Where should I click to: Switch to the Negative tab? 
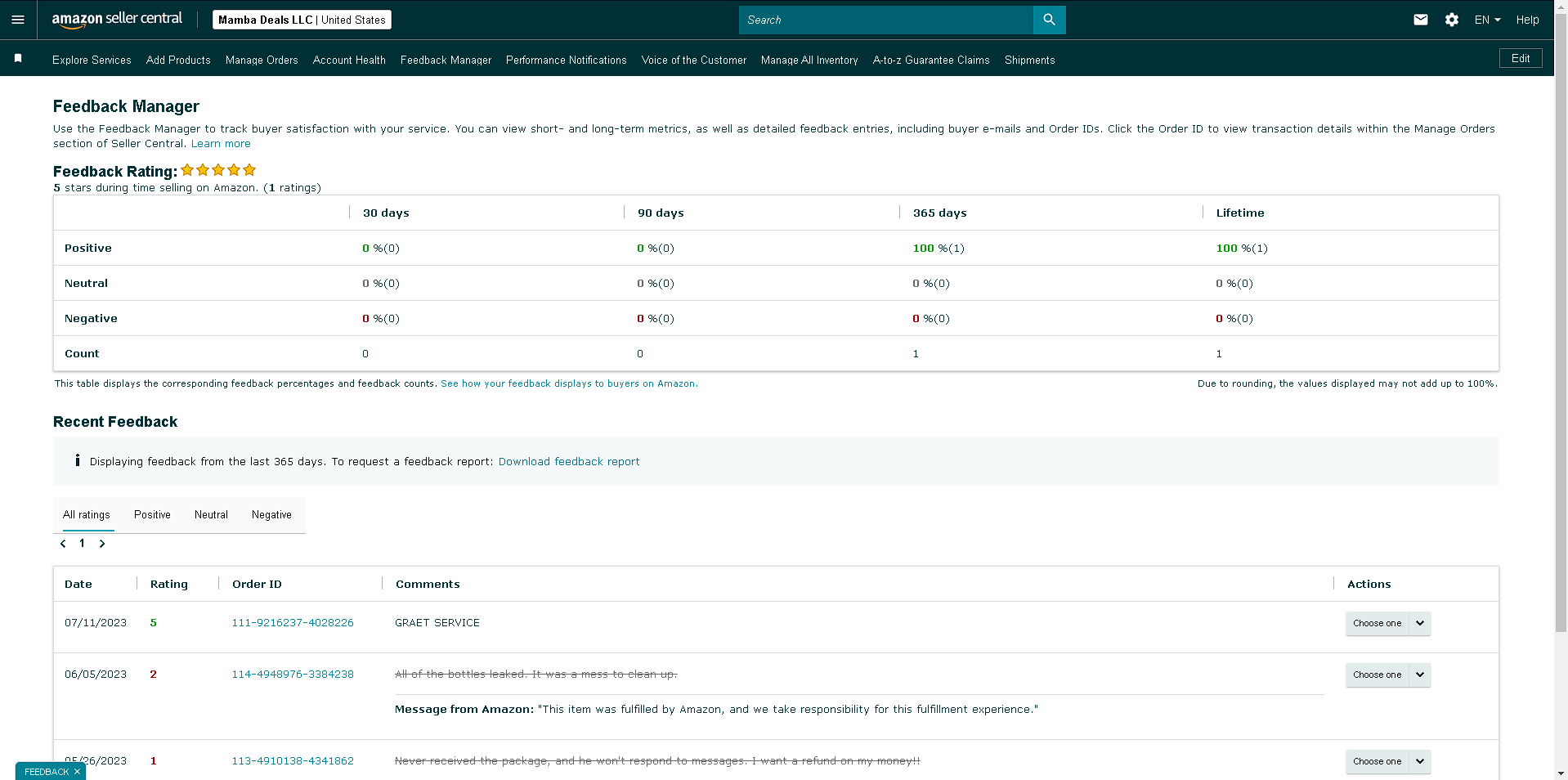271,514
